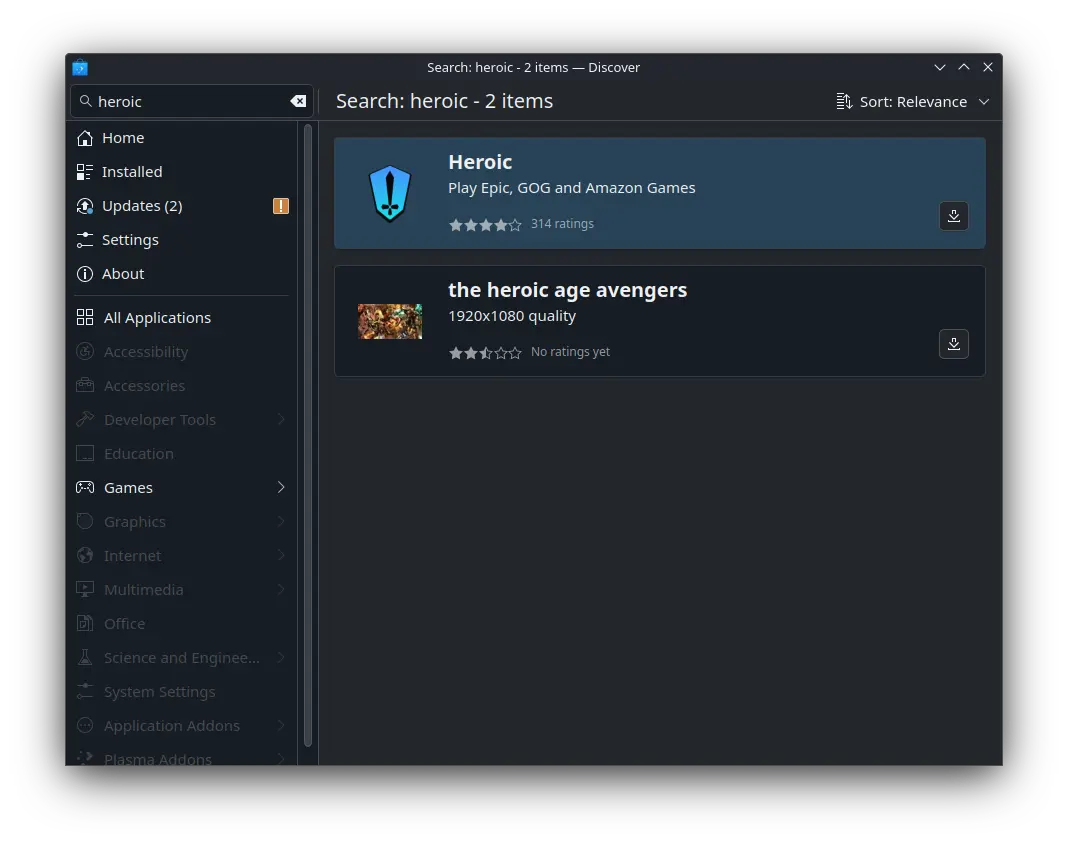This screenshot has height=843, width=1068.
Task: Click the Updates icon in sidebar
Action: (x=85, y=206)
